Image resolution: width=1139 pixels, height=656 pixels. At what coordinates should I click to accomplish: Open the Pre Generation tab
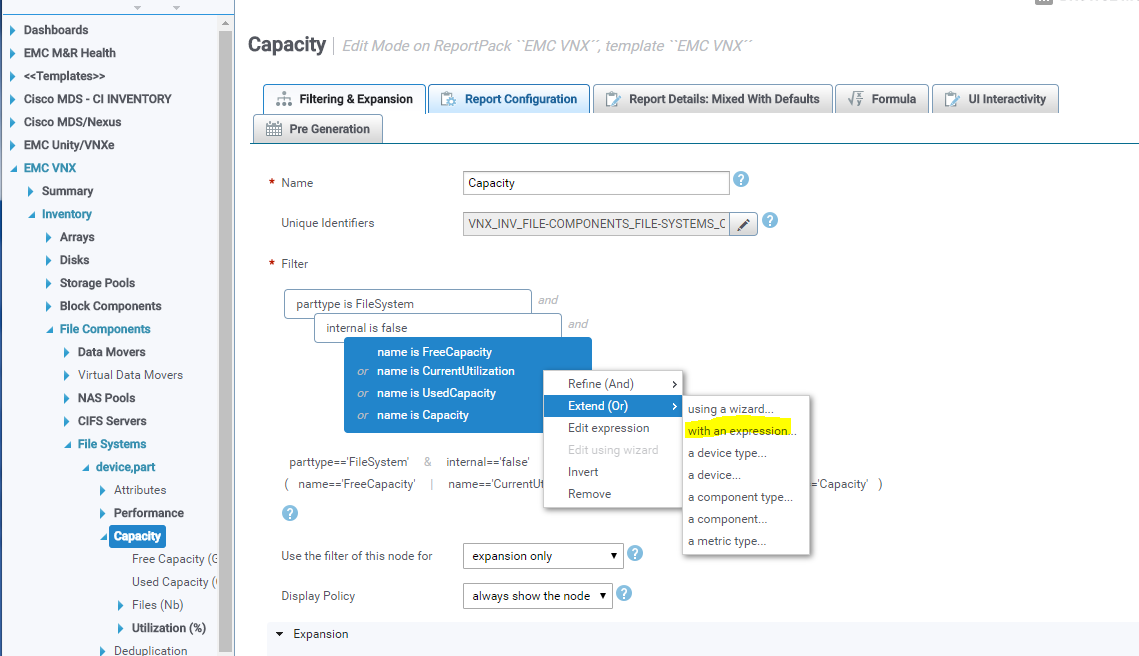(x=317, y=129)
